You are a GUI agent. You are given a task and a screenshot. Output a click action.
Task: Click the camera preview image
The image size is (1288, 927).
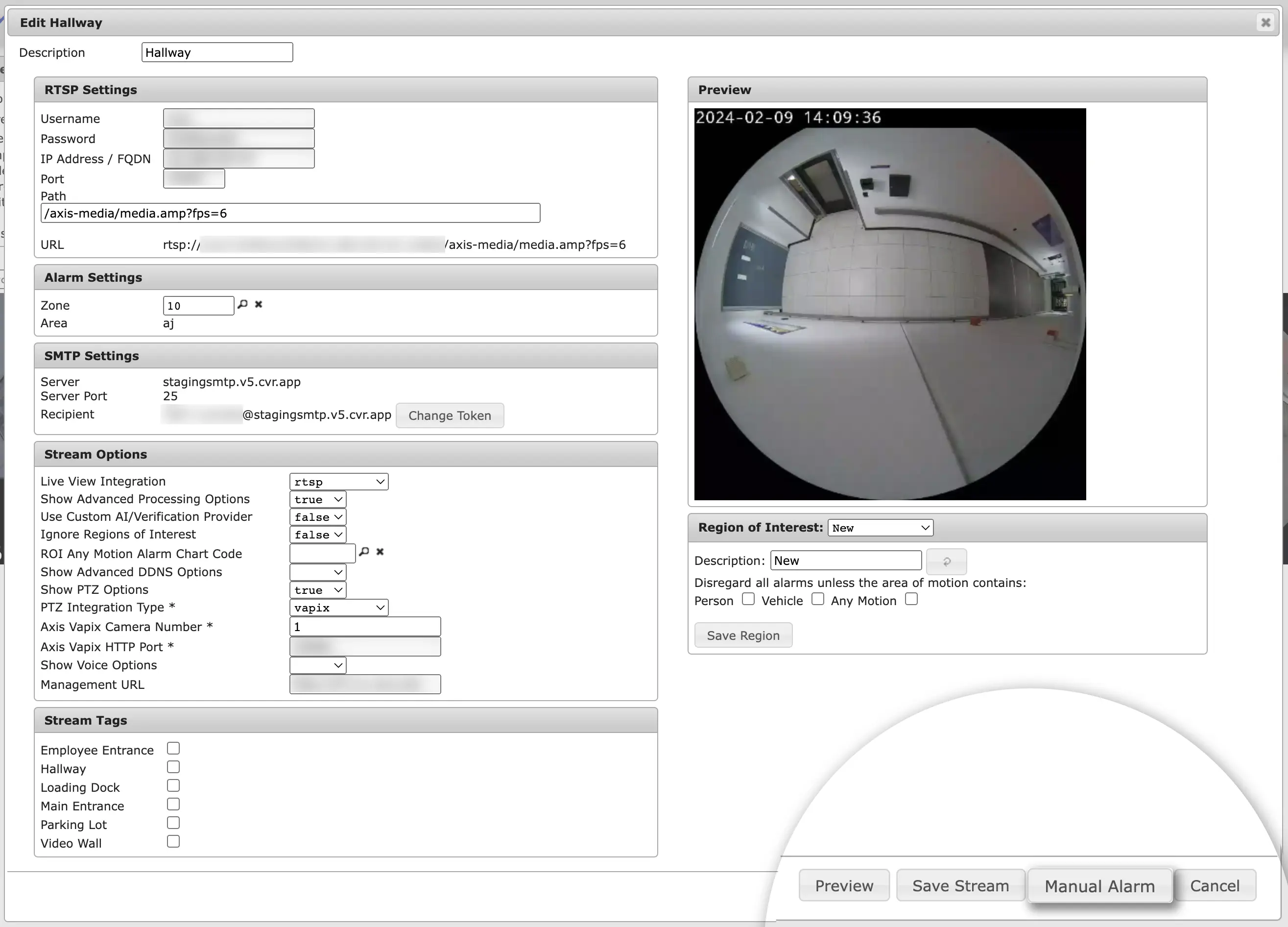pos(890,304)
